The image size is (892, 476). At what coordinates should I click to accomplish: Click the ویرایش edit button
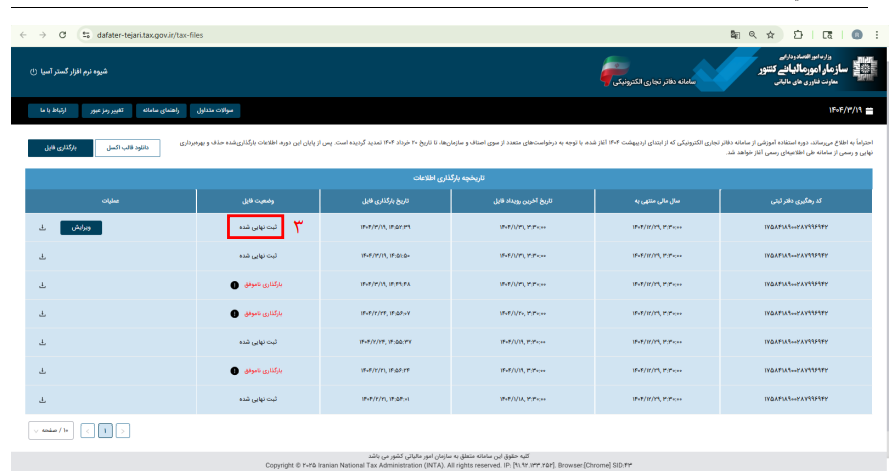(x=81, y=227)
